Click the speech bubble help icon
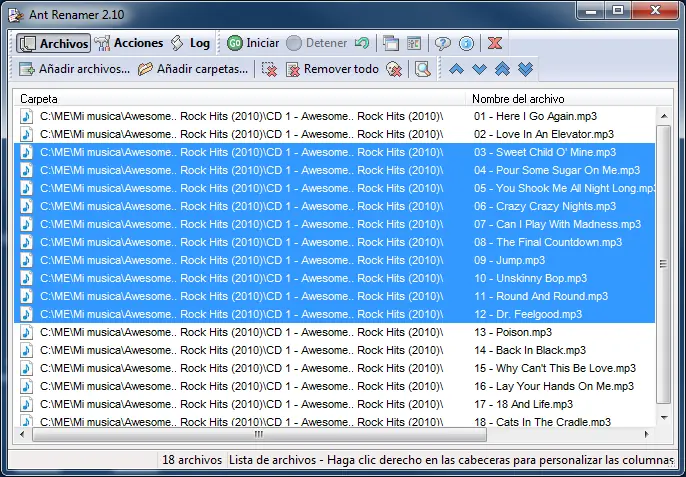 coord(441,44)
